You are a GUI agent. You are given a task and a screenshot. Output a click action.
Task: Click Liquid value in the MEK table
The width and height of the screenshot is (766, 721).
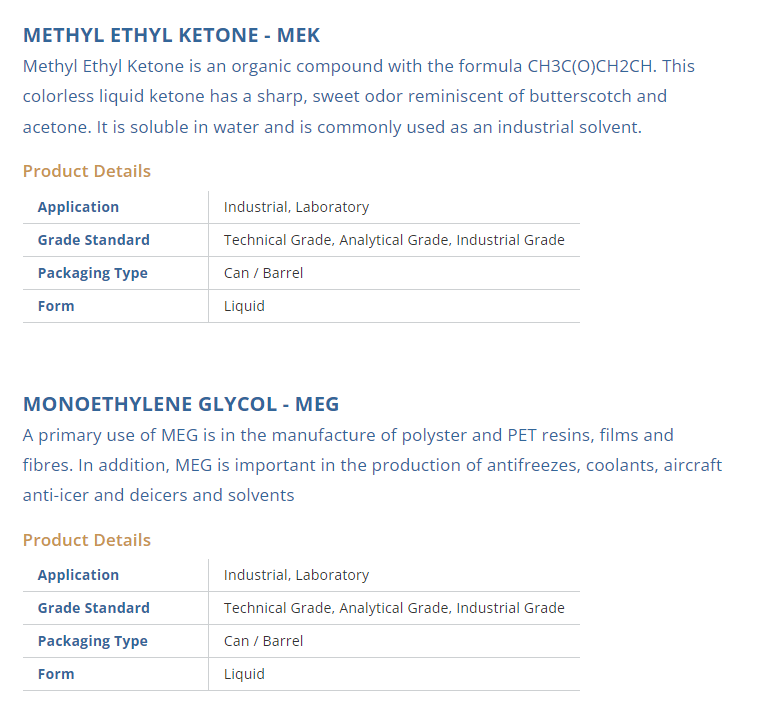pos(244,306)
